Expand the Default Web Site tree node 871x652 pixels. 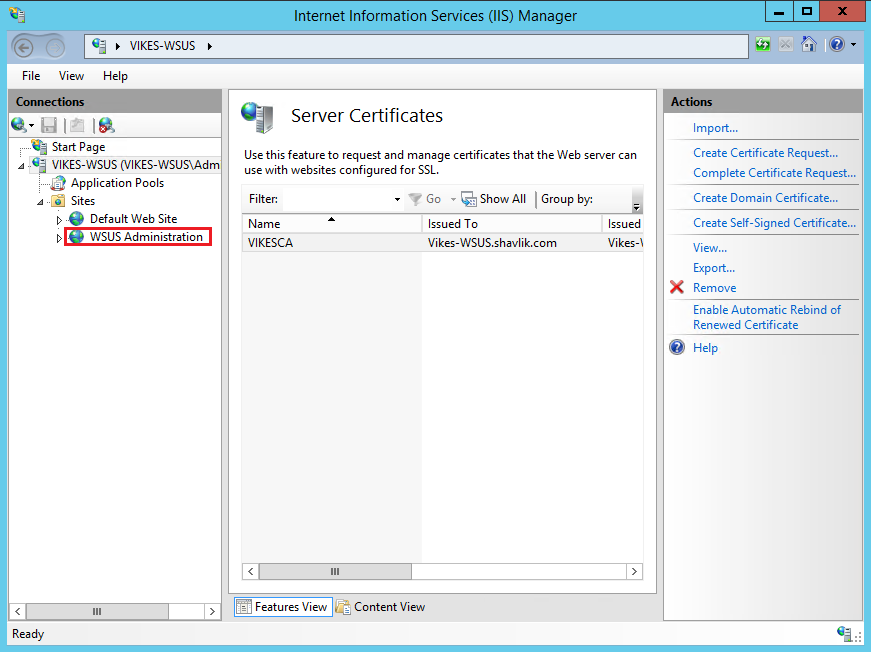[x=58, y=218]
